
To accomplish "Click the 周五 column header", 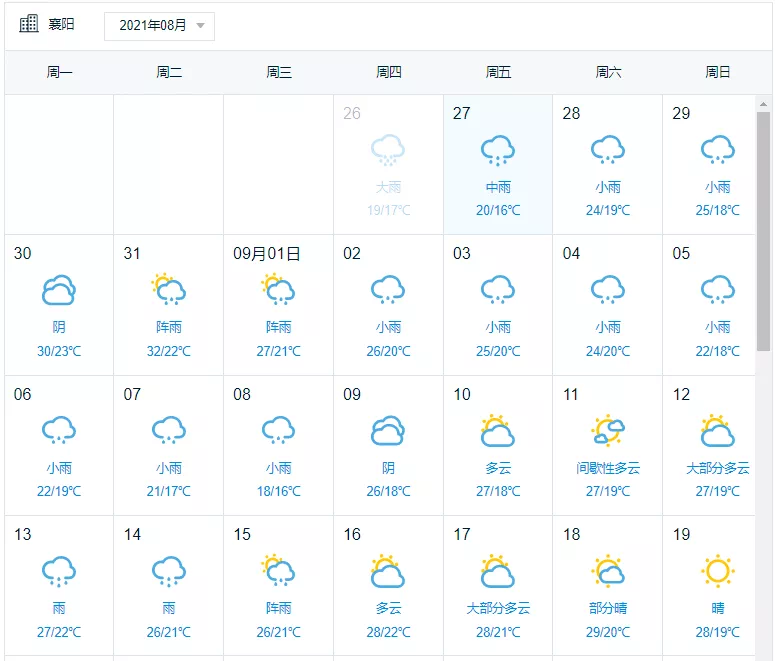I will (498, 72).
